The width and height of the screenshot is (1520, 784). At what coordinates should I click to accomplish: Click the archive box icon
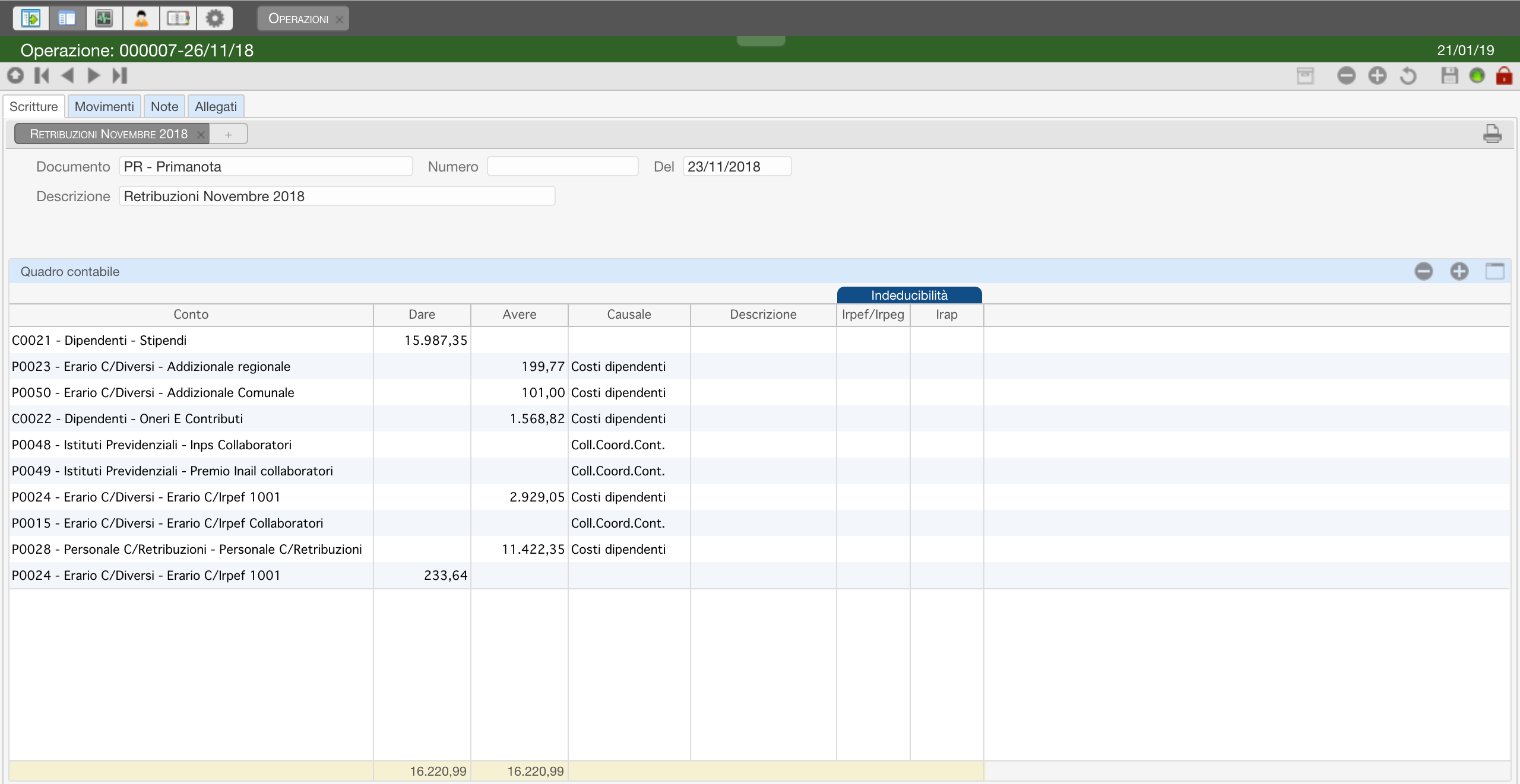(1305, 75)
